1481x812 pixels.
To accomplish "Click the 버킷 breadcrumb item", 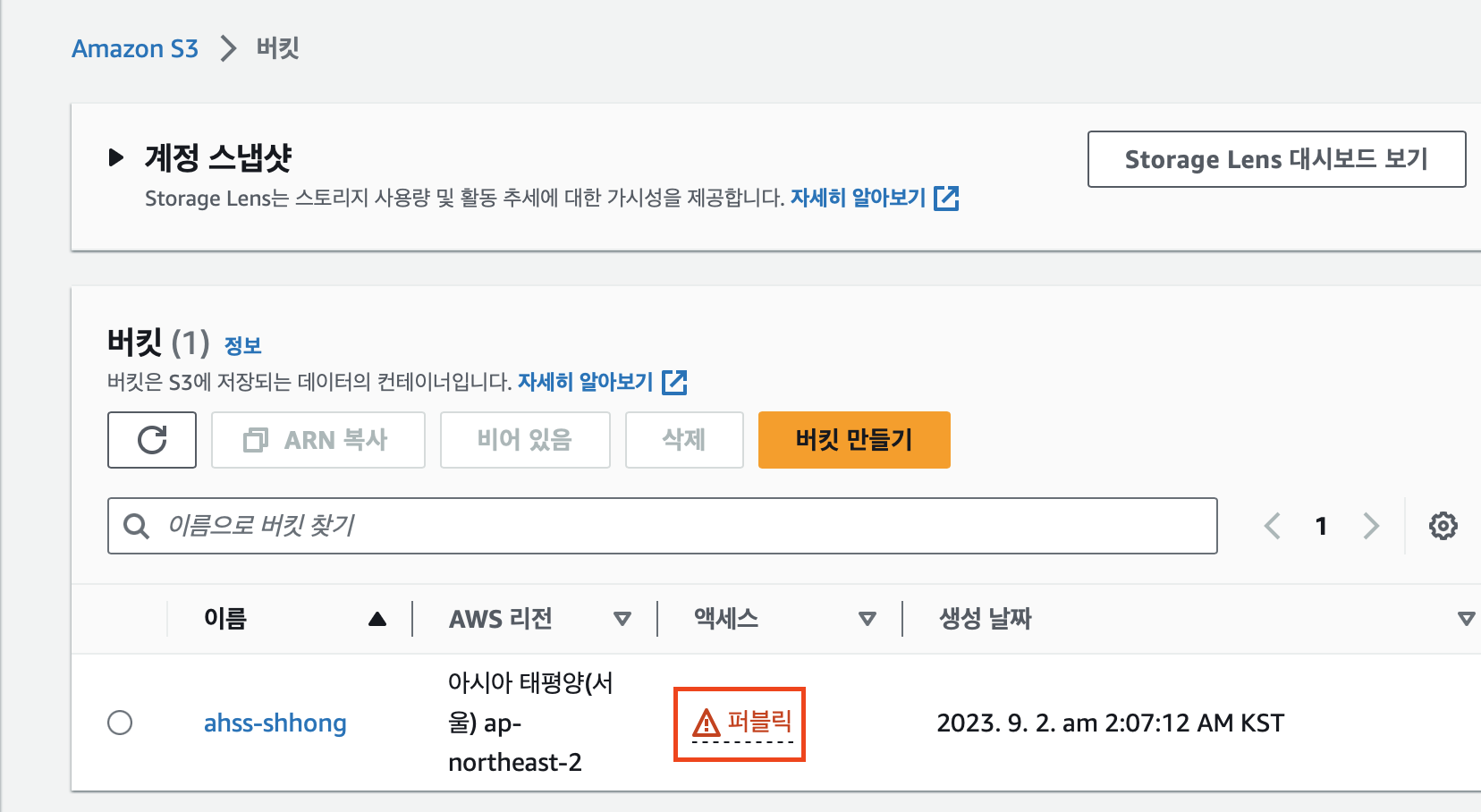I will tap(277, 47).
